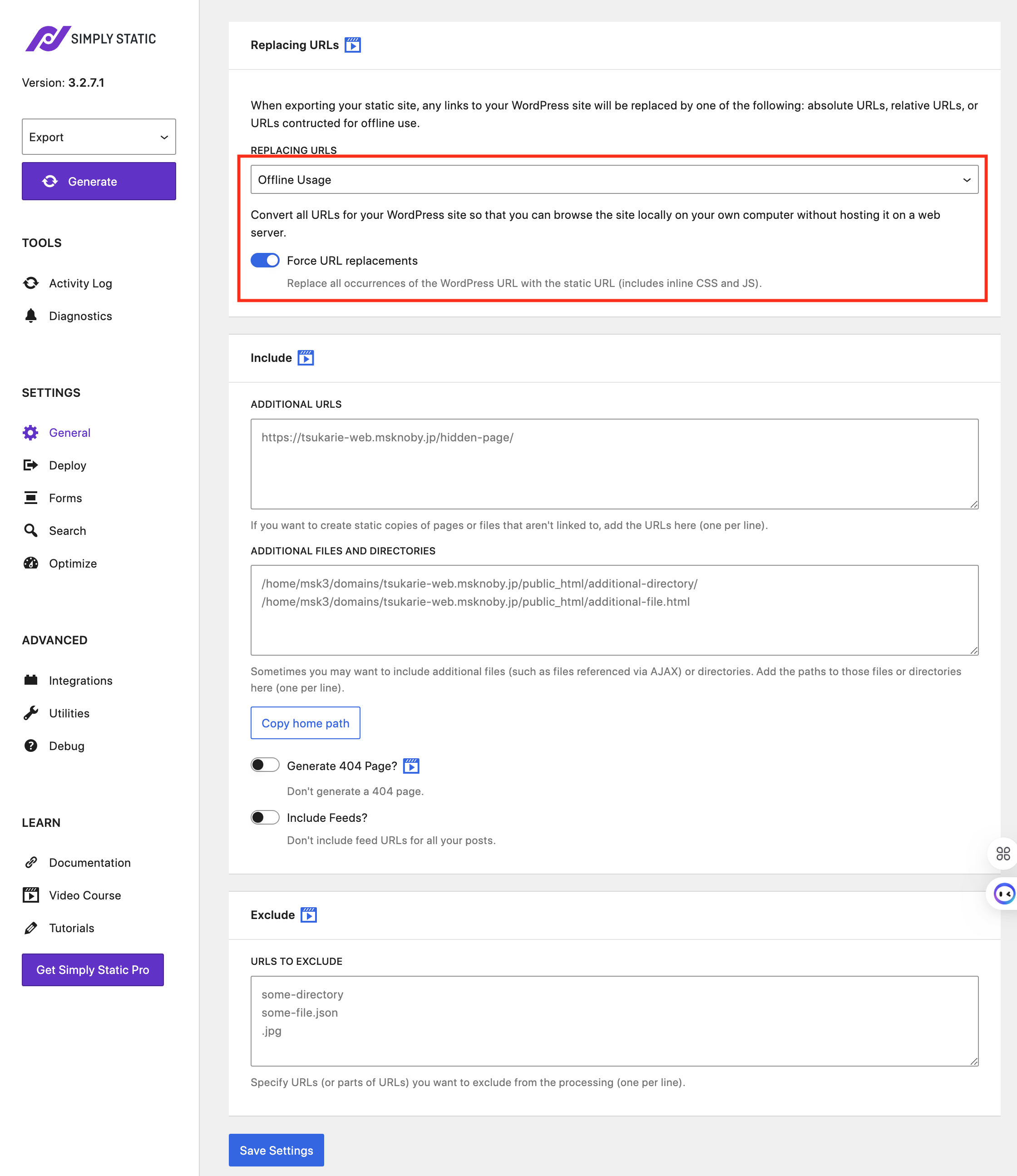Click the Diagnostics bell icon

tap(31, 316)
